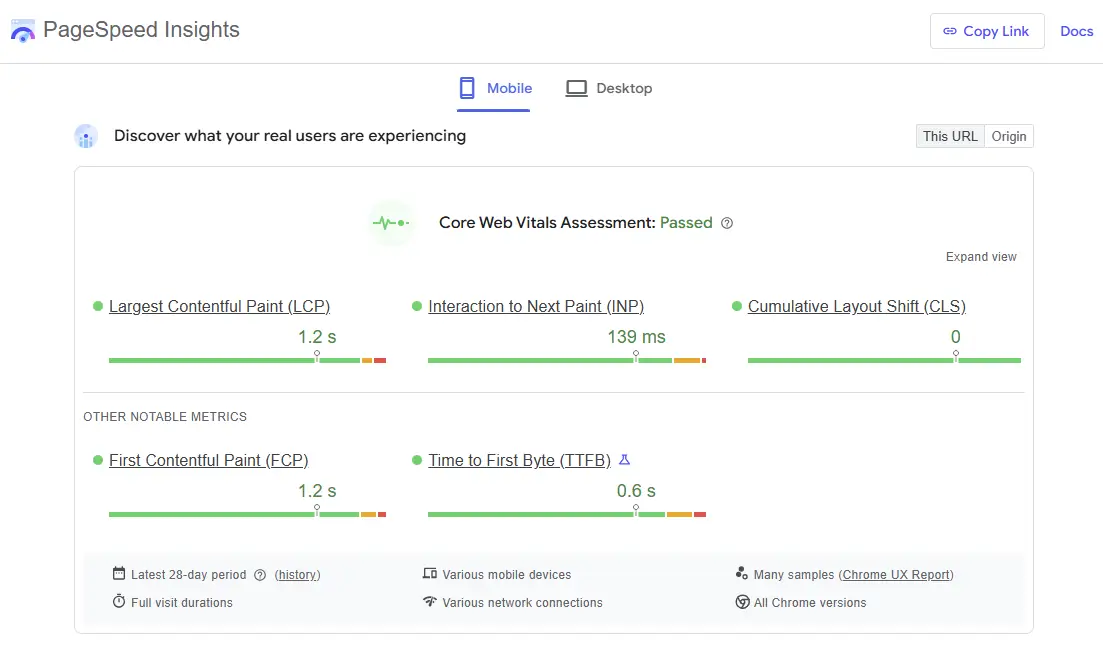This screenshot has width=1103, height=645.
Task: Select the Origin toggle
Action: [1009, 136]
